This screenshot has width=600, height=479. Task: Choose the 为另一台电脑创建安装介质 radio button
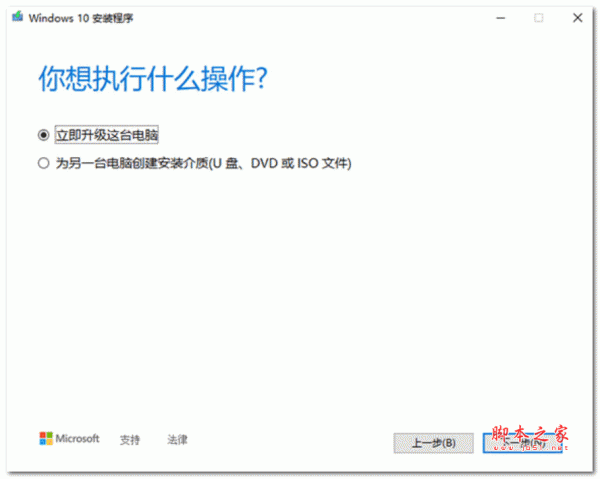coord(44,163)
